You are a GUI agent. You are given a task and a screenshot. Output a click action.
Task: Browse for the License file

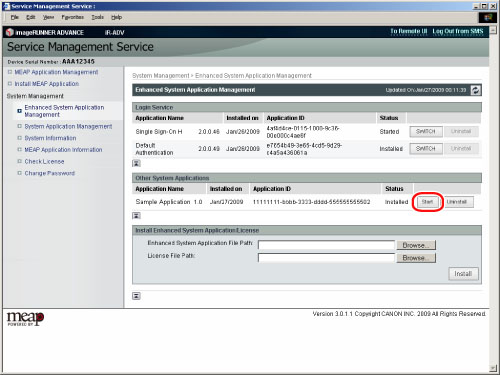click(416, 258)
